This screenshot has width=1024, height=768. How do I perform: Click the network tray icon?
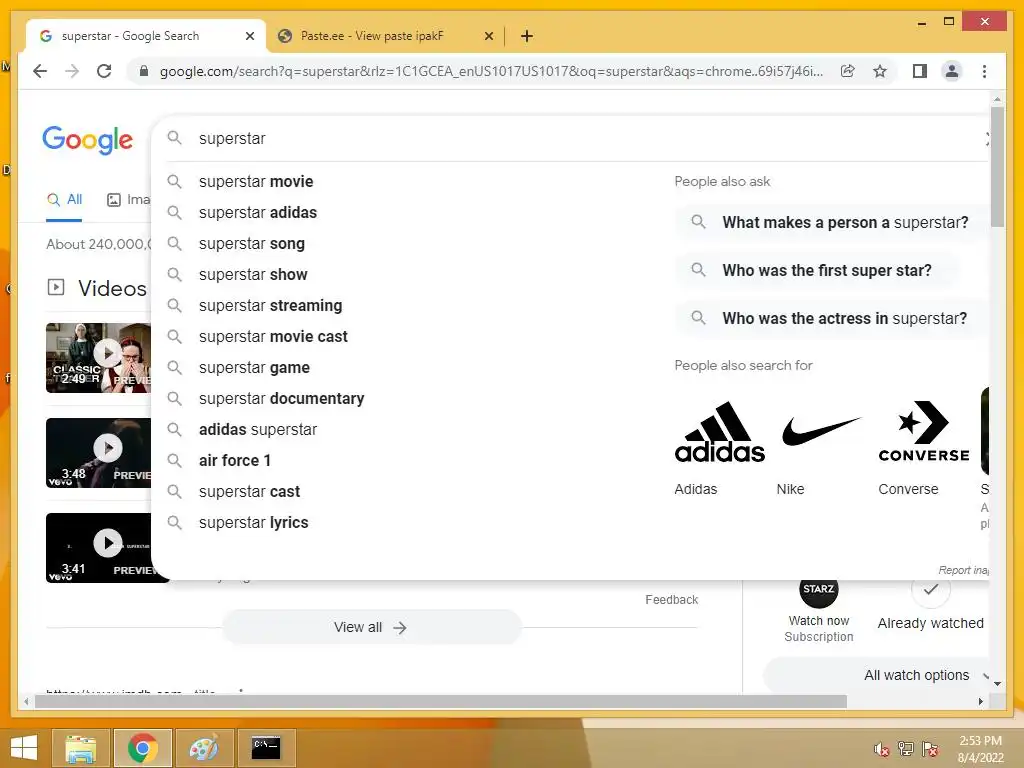pos(906,749)
